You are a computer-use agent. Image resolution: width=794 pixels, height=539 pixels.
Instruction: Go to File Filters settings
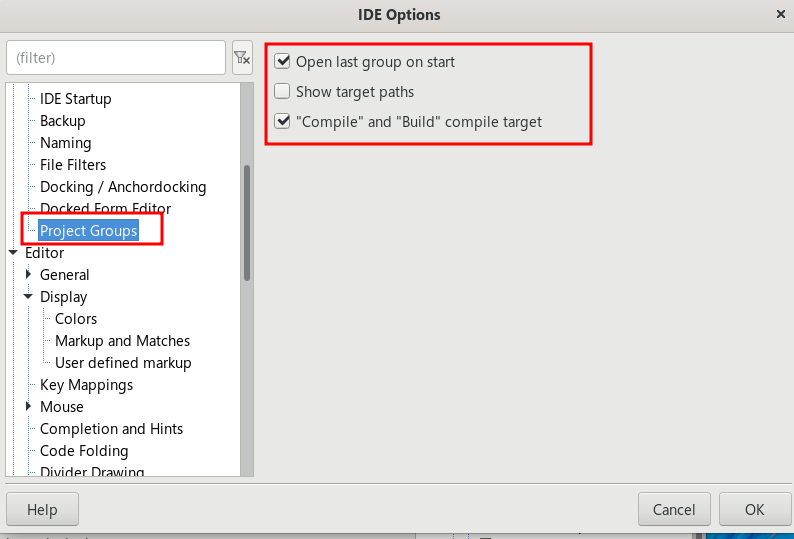tap(72, 165)
